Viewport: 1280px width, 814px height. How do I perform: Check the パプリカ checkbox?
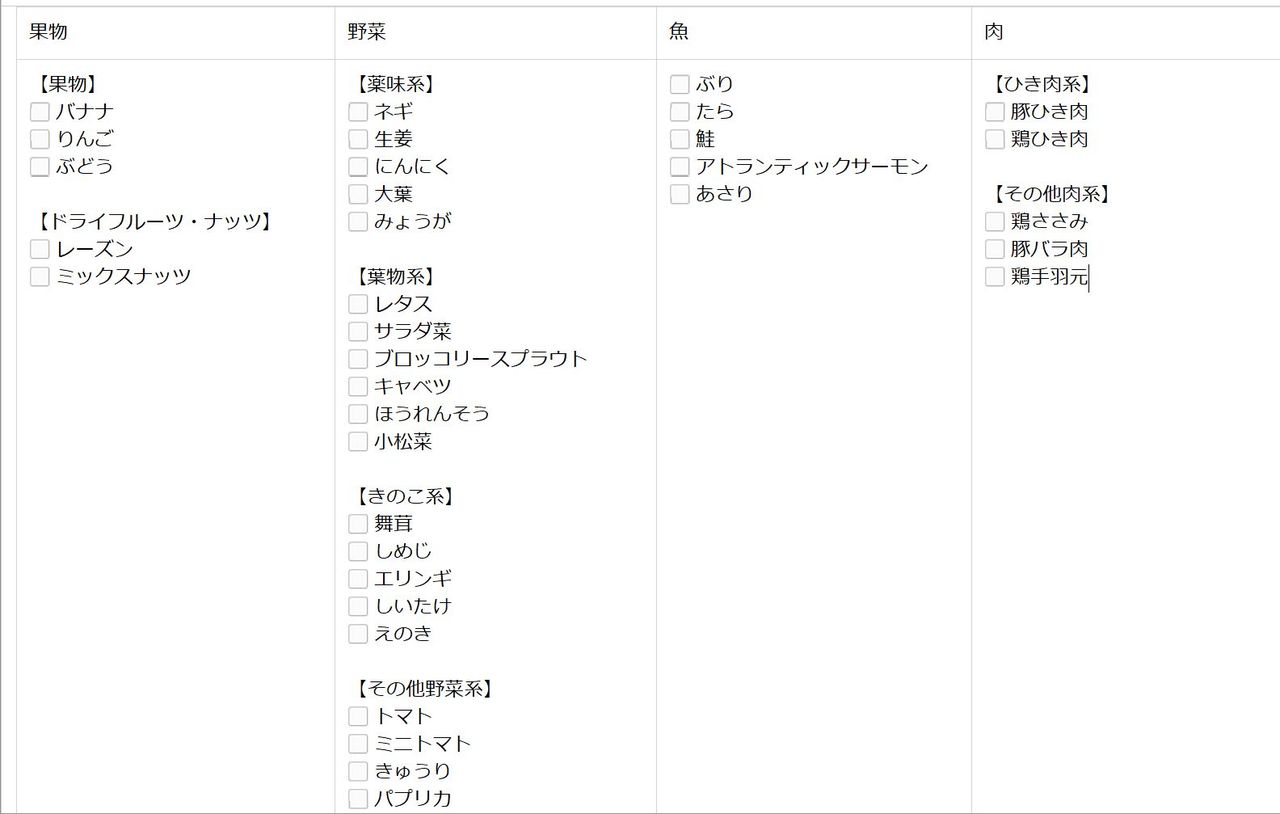pyautogui.click(x=358, y=799)
